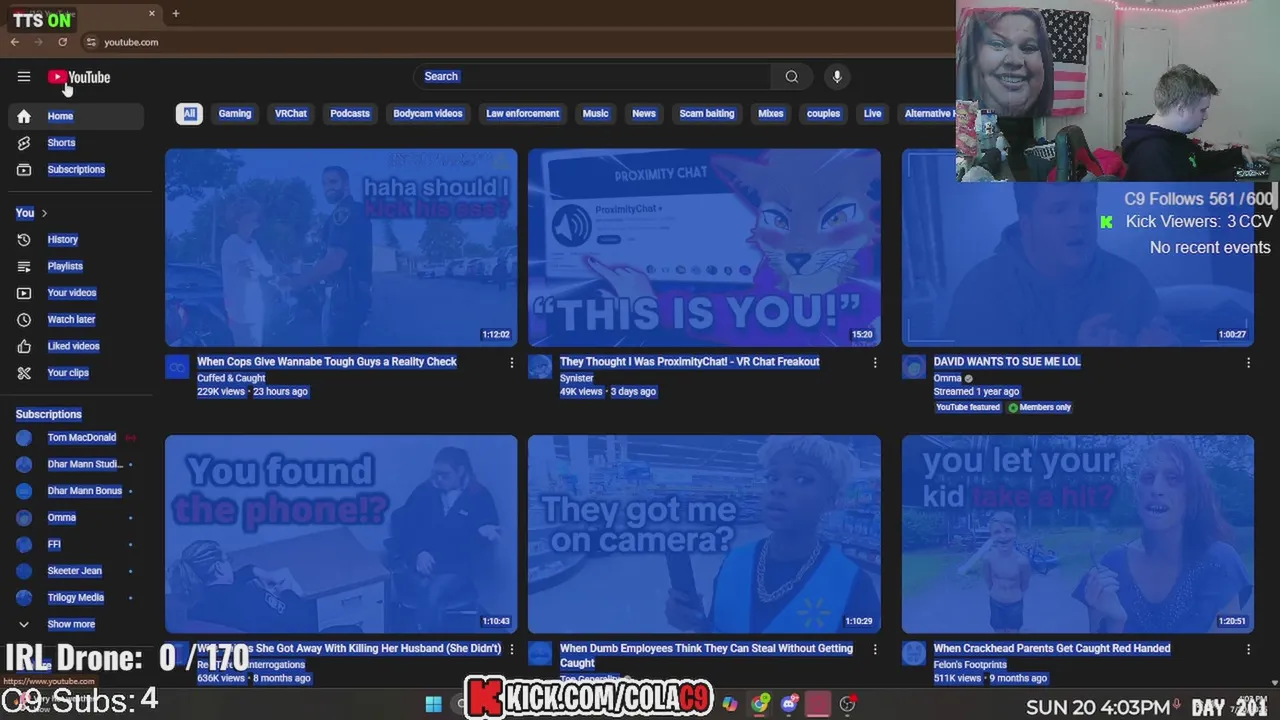Reload the page with refresh icon

62,42
